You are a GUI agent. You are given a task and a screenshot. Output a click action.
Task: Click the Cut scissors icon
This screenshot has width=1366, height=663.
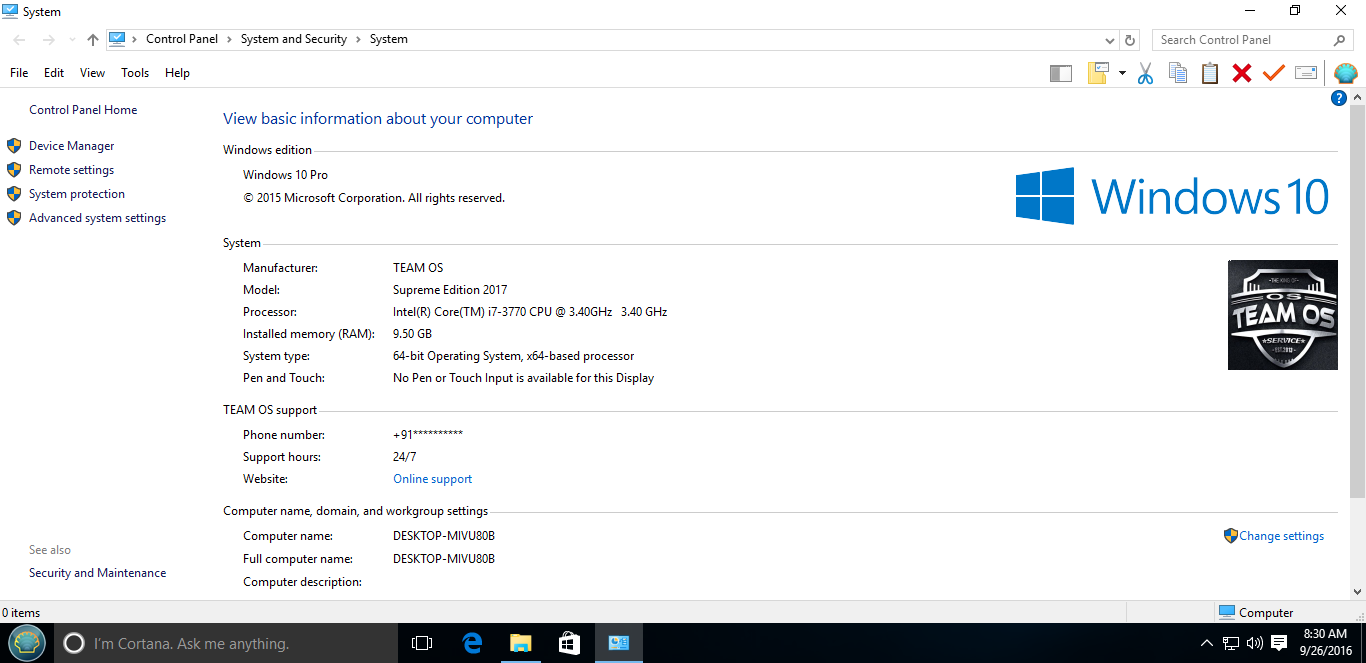[x=1146, y=73]
